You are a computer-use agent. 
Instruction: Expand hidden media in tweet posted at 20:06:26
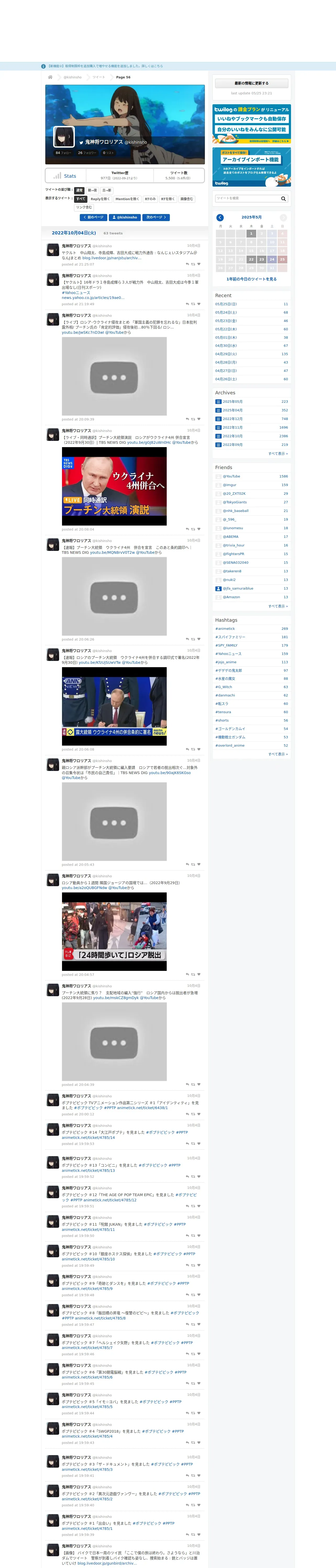point(114,597)
